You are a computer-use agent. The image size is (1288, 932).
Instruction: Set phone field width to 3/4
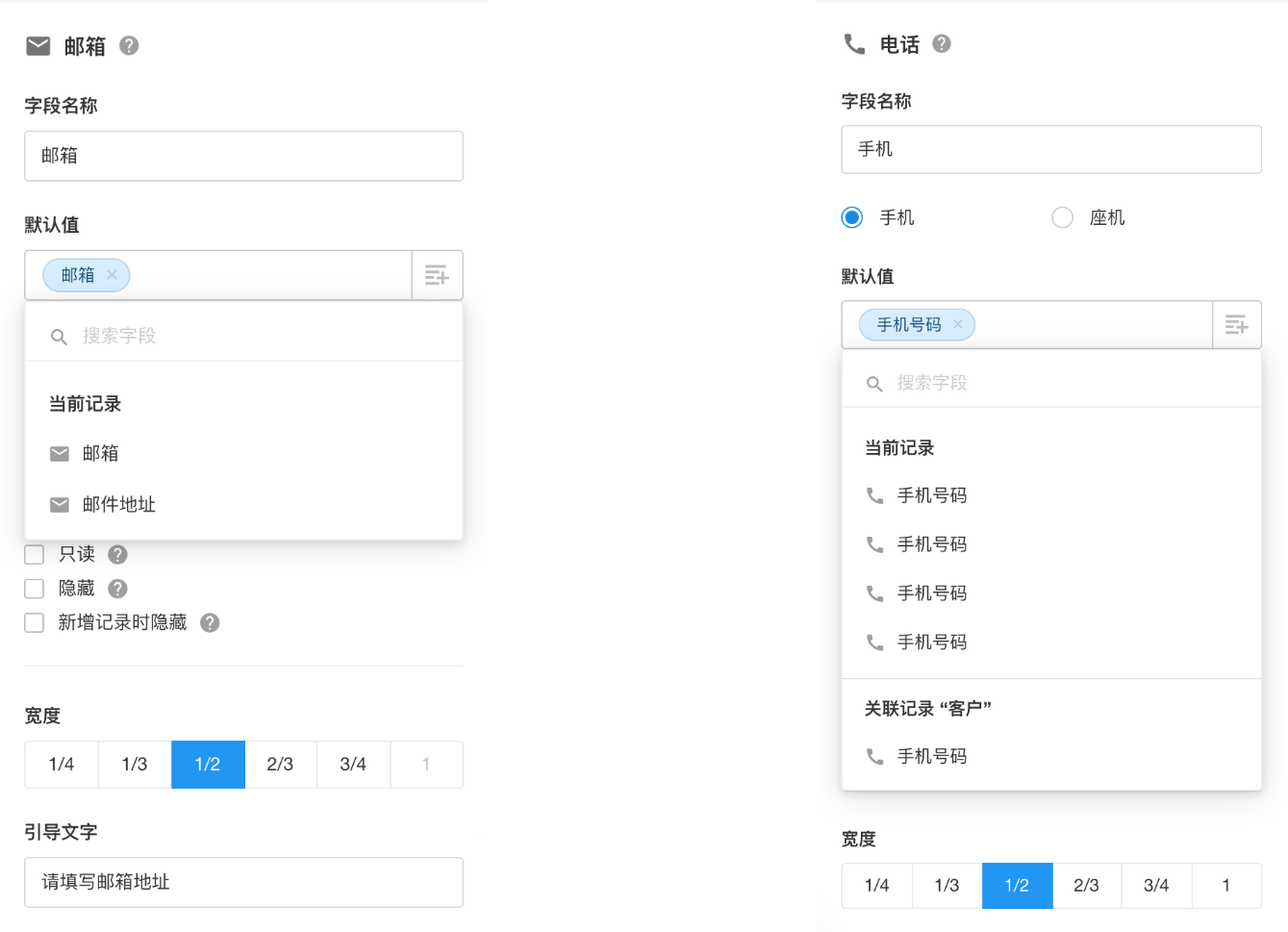1156,886
